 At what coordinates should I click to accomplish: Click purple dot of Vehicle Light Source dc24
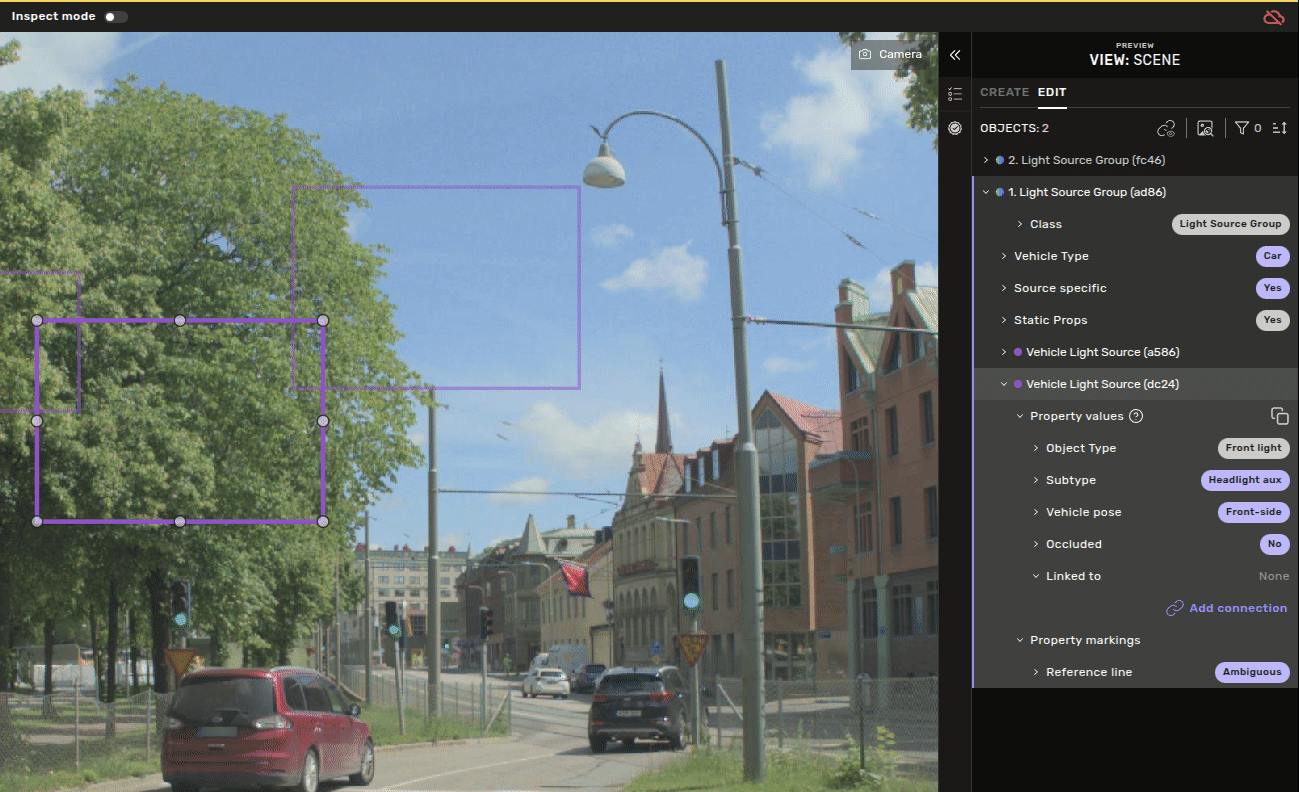[1018, 384]
